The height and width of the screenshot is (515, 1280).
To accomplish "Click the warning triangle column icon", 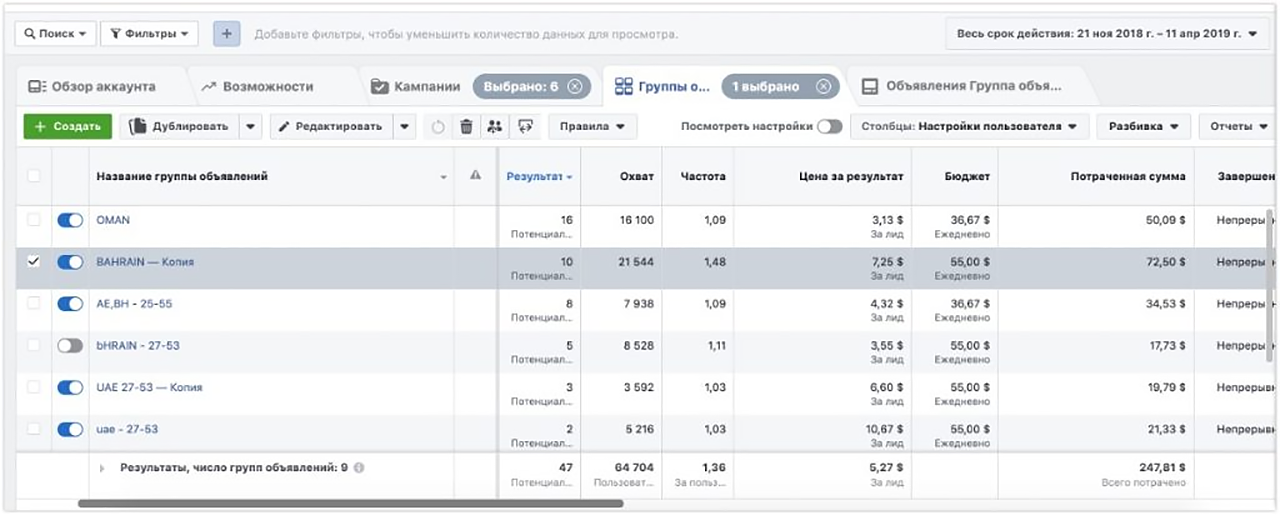I will point(476,176).
